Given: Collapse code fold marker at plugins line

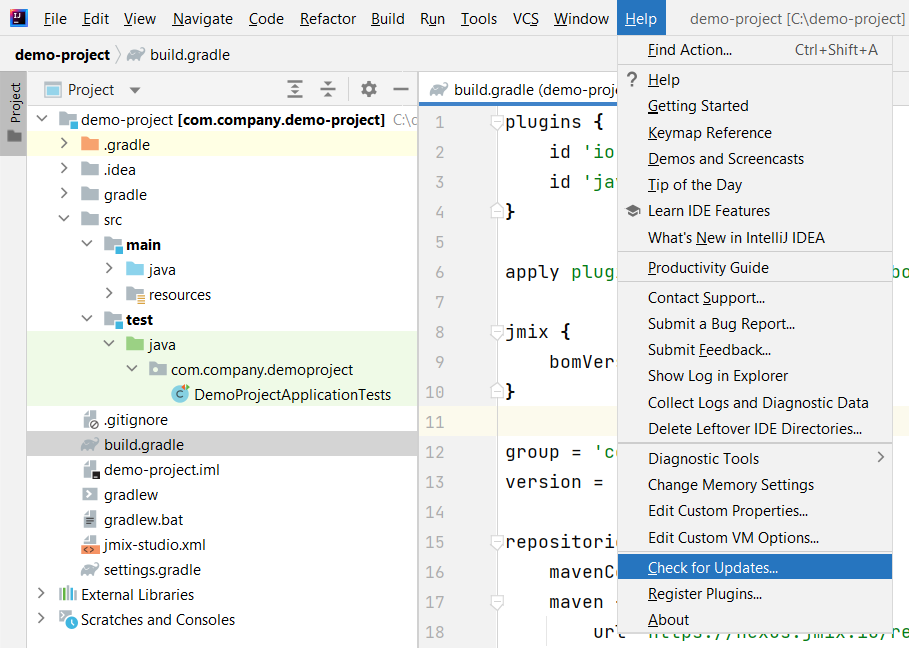Looking at the screenshot, I should [497, 123].
